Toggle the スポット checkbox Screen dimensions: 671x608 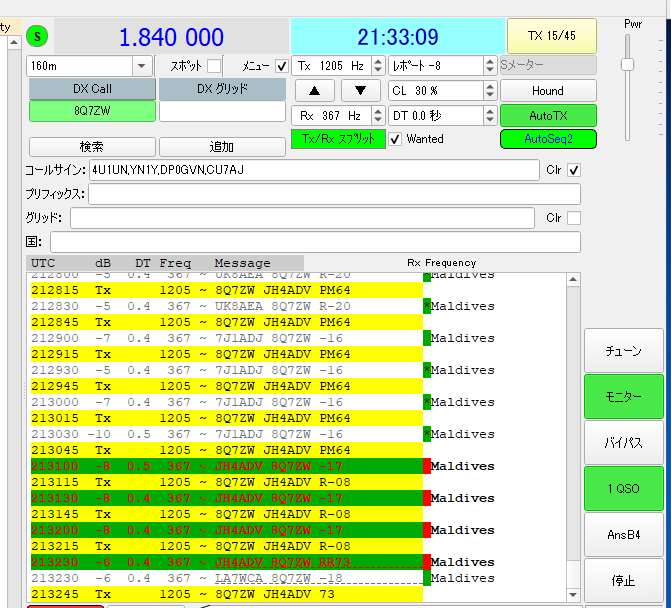214,66
